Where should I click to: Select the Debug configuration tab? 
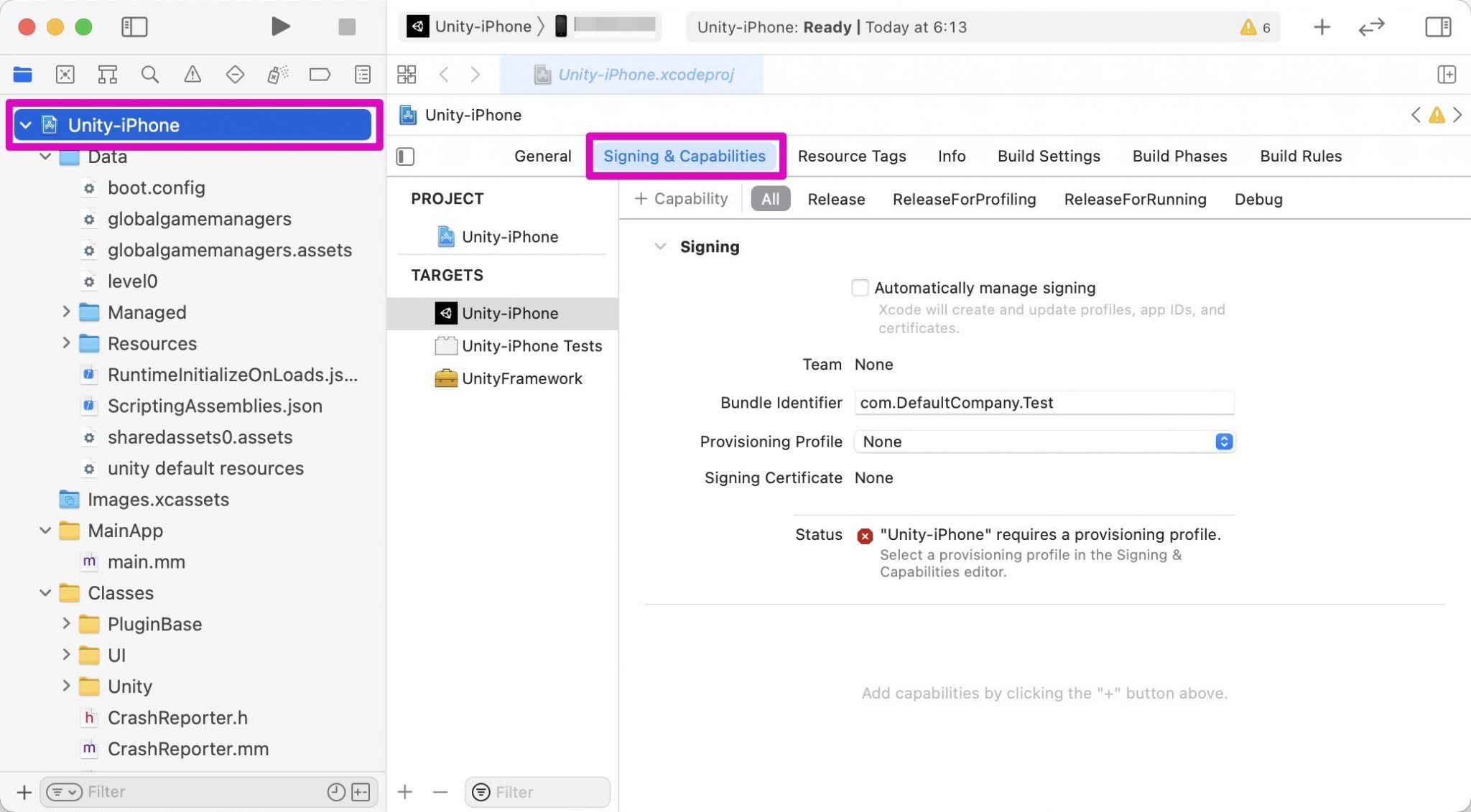click(x=1258, y=199)
